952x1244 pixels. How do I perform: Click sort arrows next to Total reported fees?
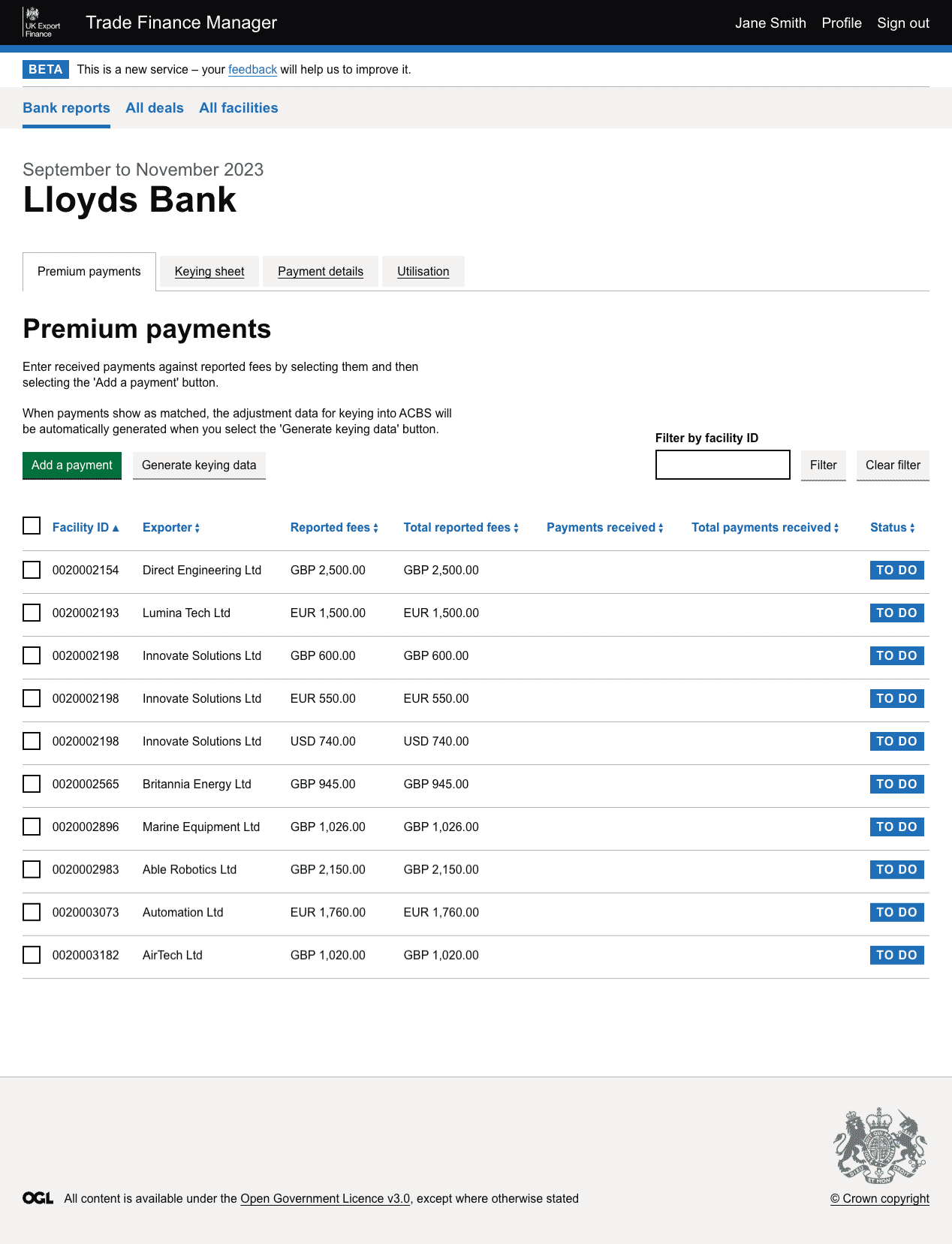coord(516,528)
